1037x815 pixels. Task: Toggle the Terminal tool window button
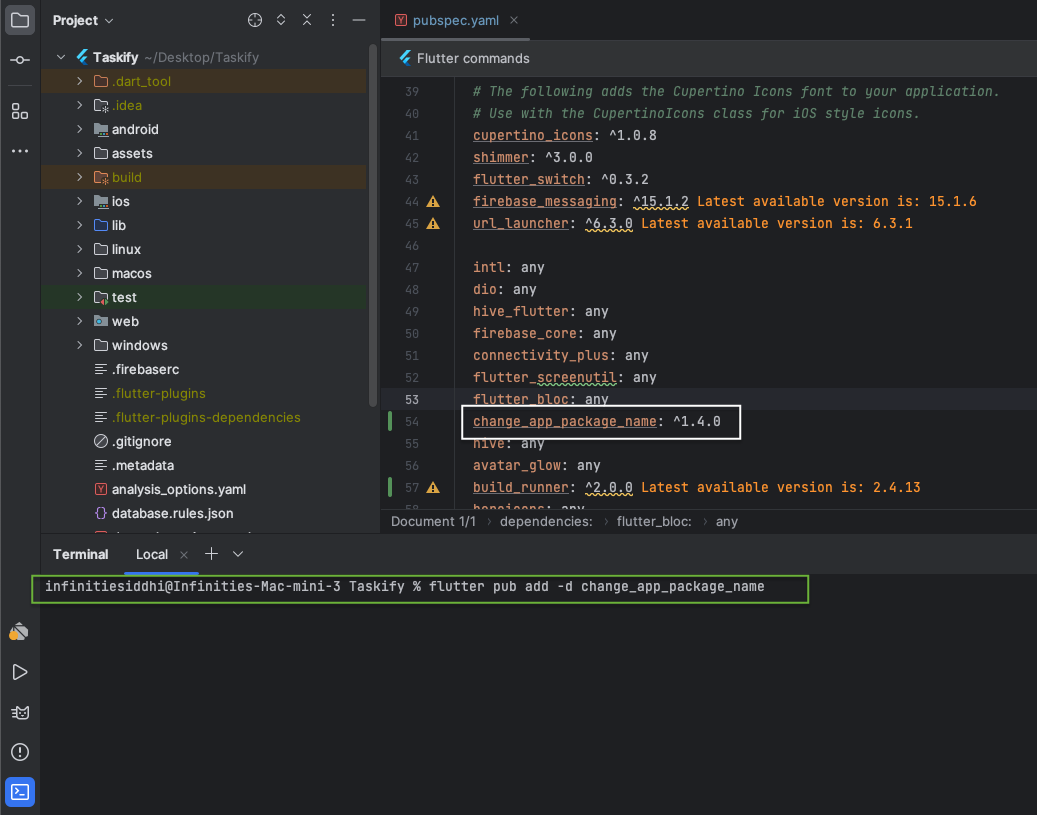pos(20,792)
